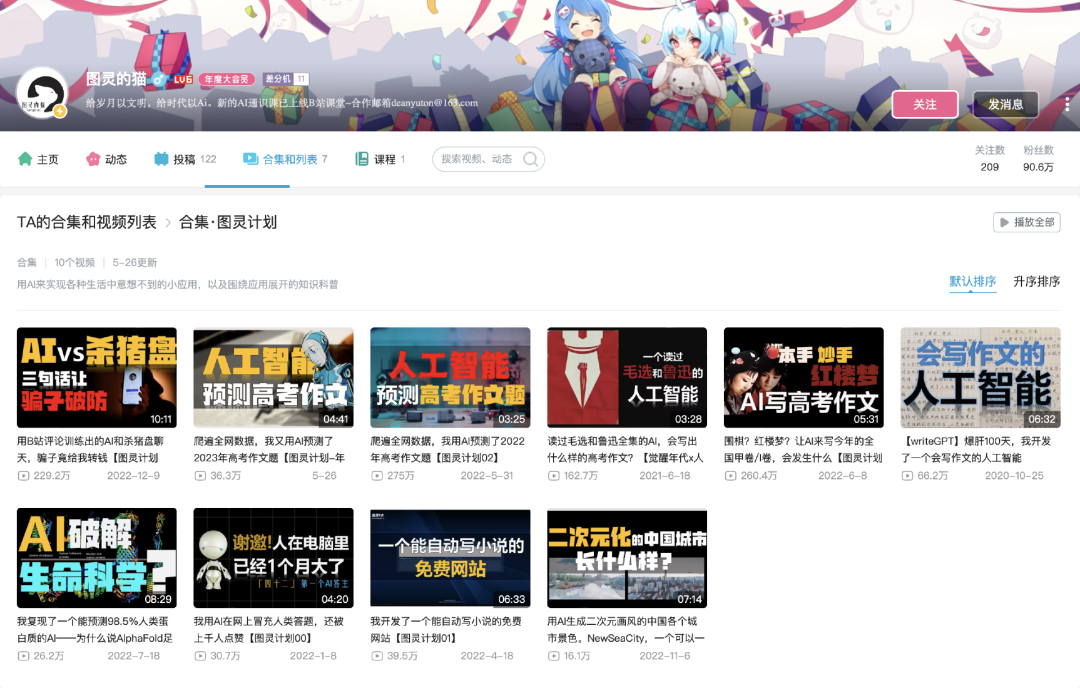The image size is (1080, 688).
Task: Click 关注数 209 count
Action: click(990, 158)
